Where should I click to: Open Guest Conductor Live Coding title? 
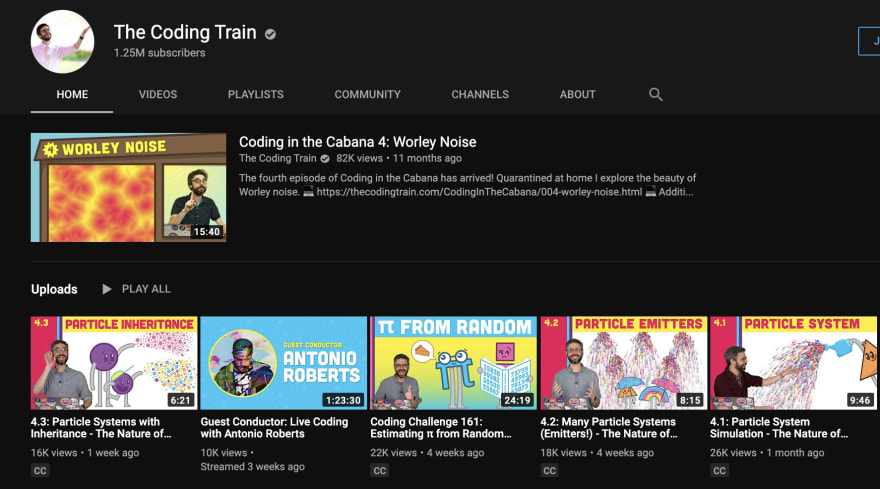274,428
